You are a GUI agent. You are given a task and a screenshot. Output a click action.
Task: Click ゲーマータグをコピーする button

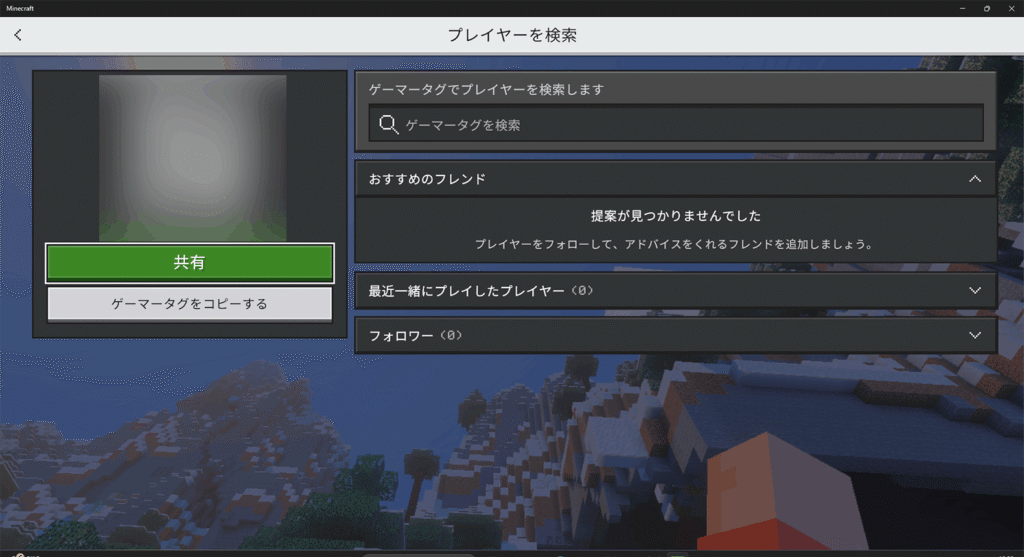pyautogui.click(x=189, y=304)
